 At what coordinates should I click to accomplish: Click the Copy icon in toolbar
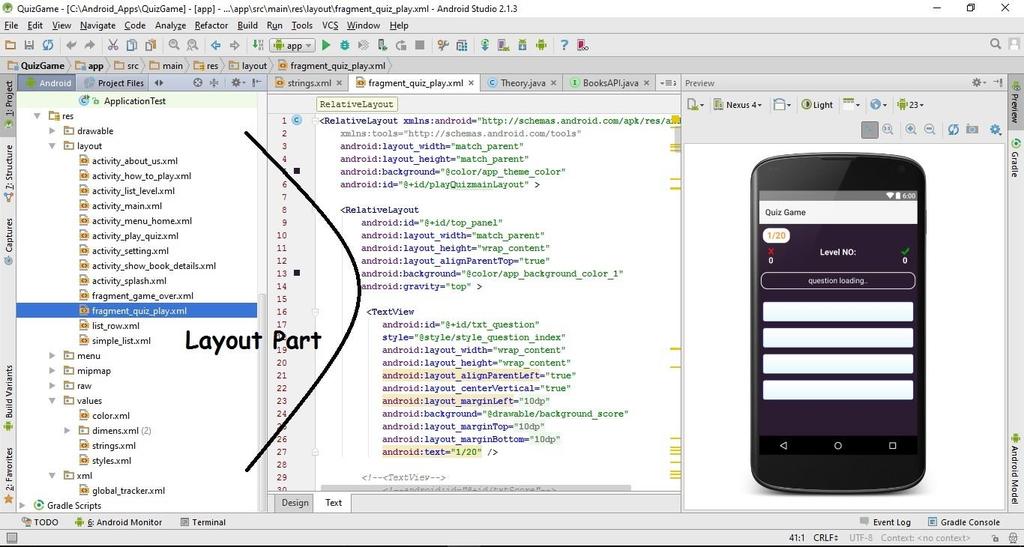tap(132, 45)
